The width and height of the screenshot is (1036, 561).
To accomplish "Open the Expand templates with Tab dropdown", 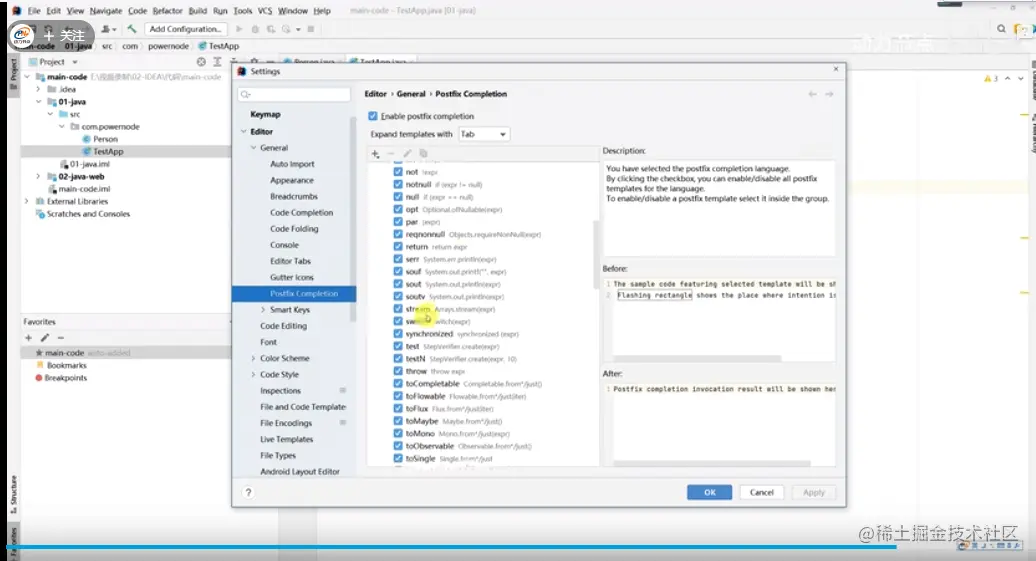I will [484, 134].
